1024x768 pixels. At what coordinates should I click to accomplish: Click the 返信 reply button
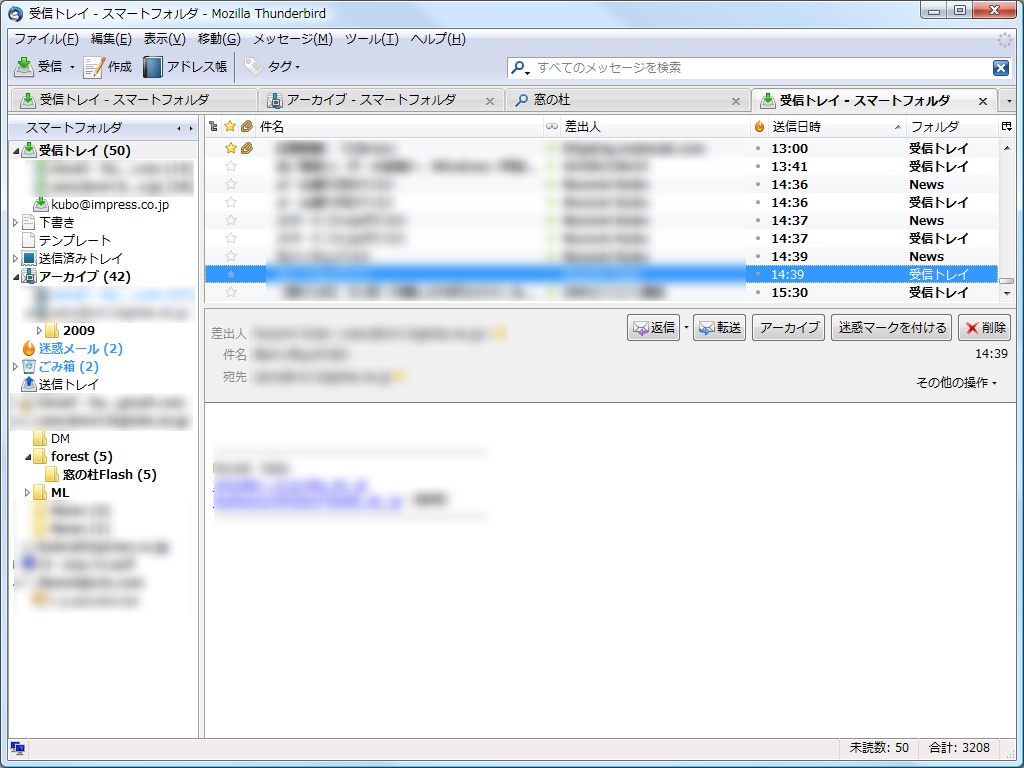tap(654, 327)
